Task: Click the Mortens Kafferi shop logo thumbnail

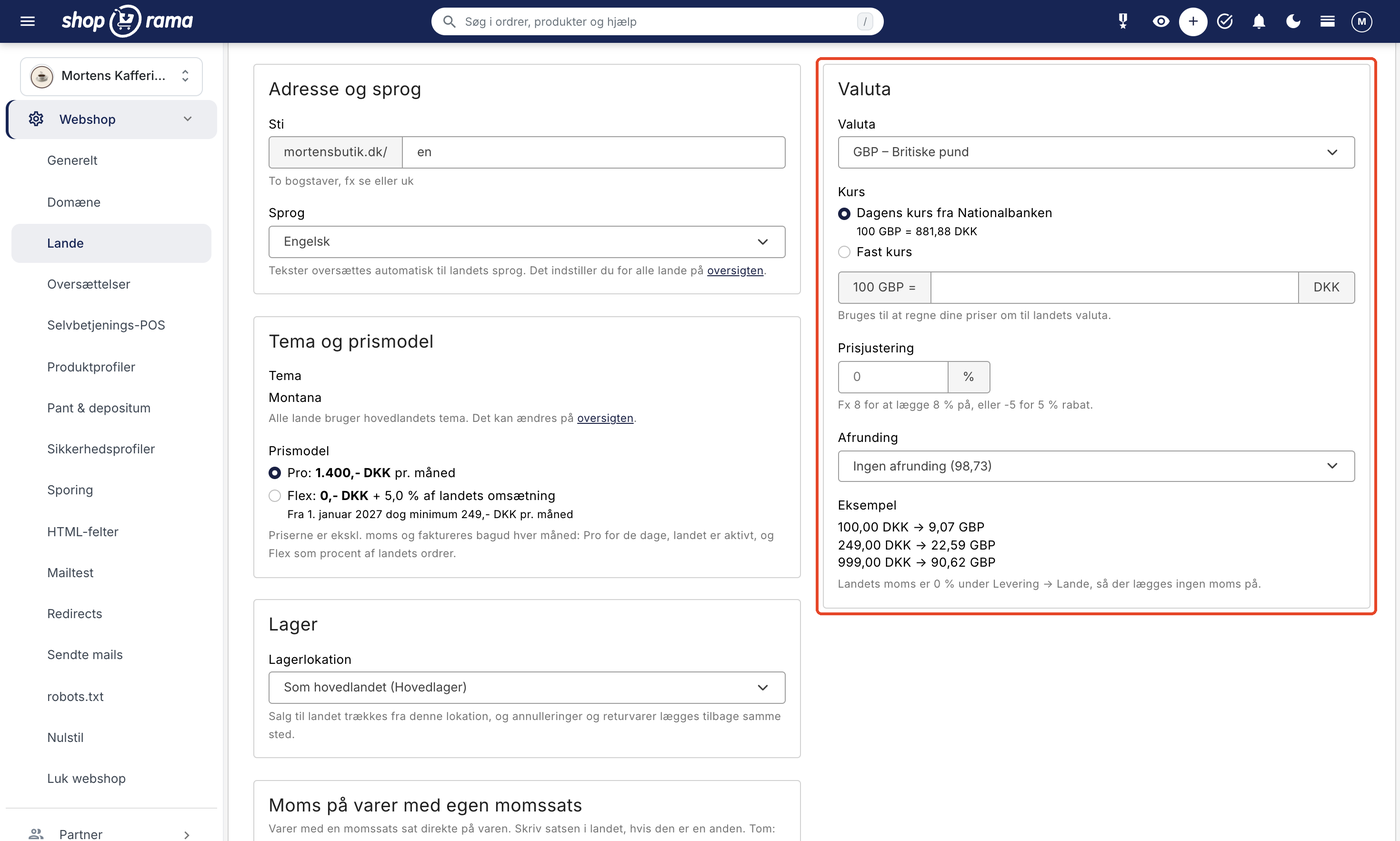Action: tap(42, 76)
